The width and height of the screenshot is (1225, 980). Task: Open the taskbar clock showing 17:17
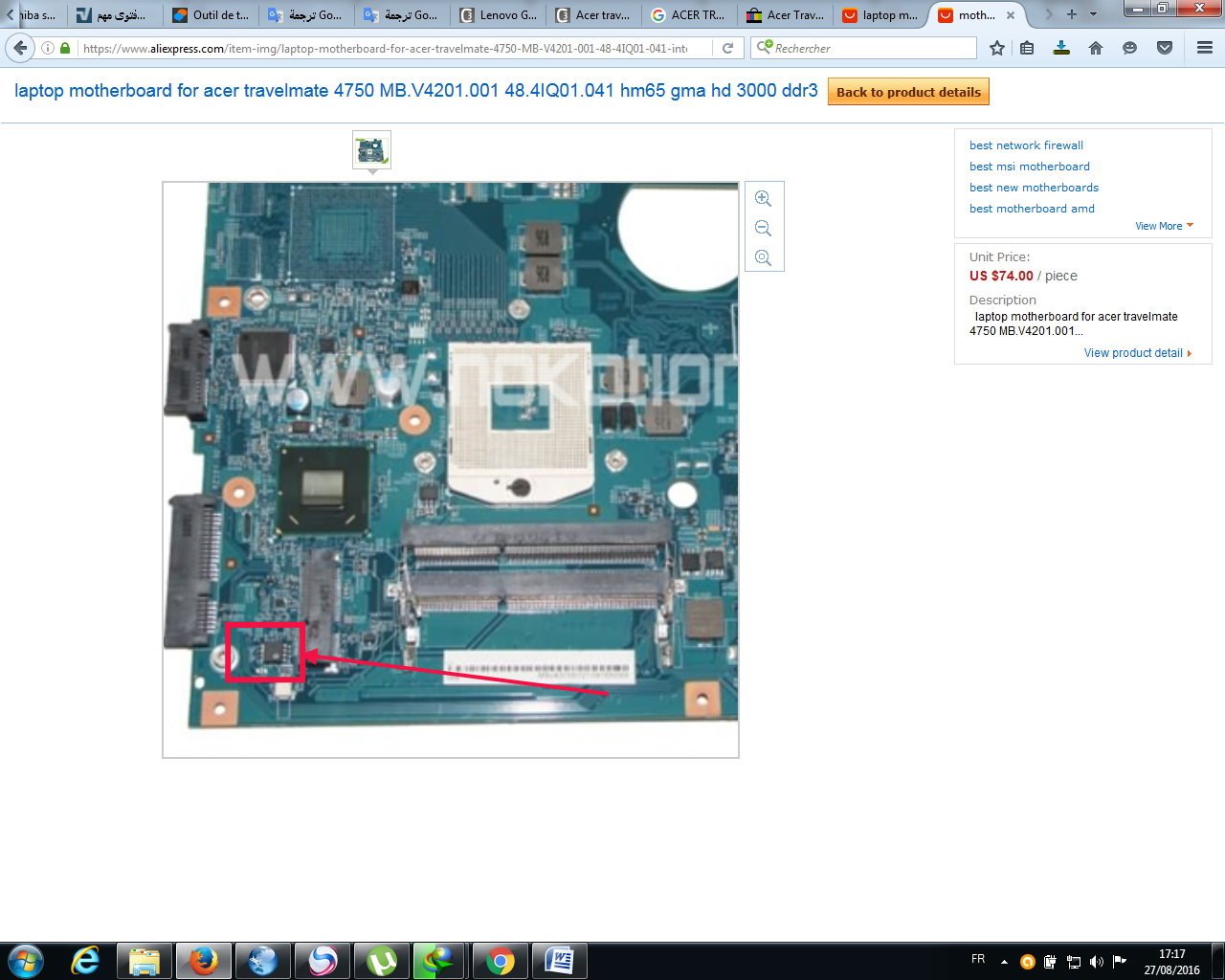1172,962
